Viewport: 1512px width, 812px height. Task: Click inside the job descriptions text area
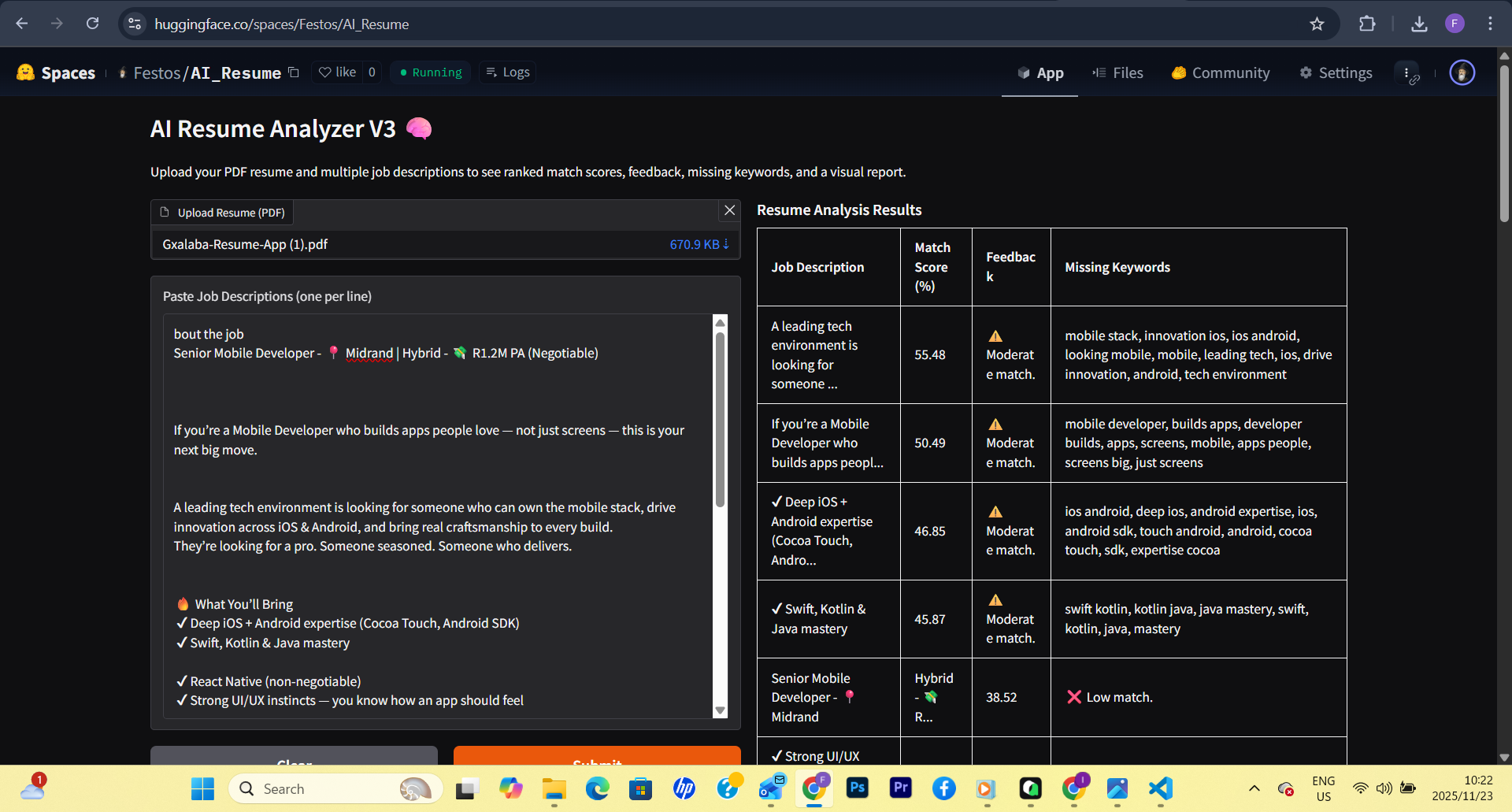[x=437, y=516]
